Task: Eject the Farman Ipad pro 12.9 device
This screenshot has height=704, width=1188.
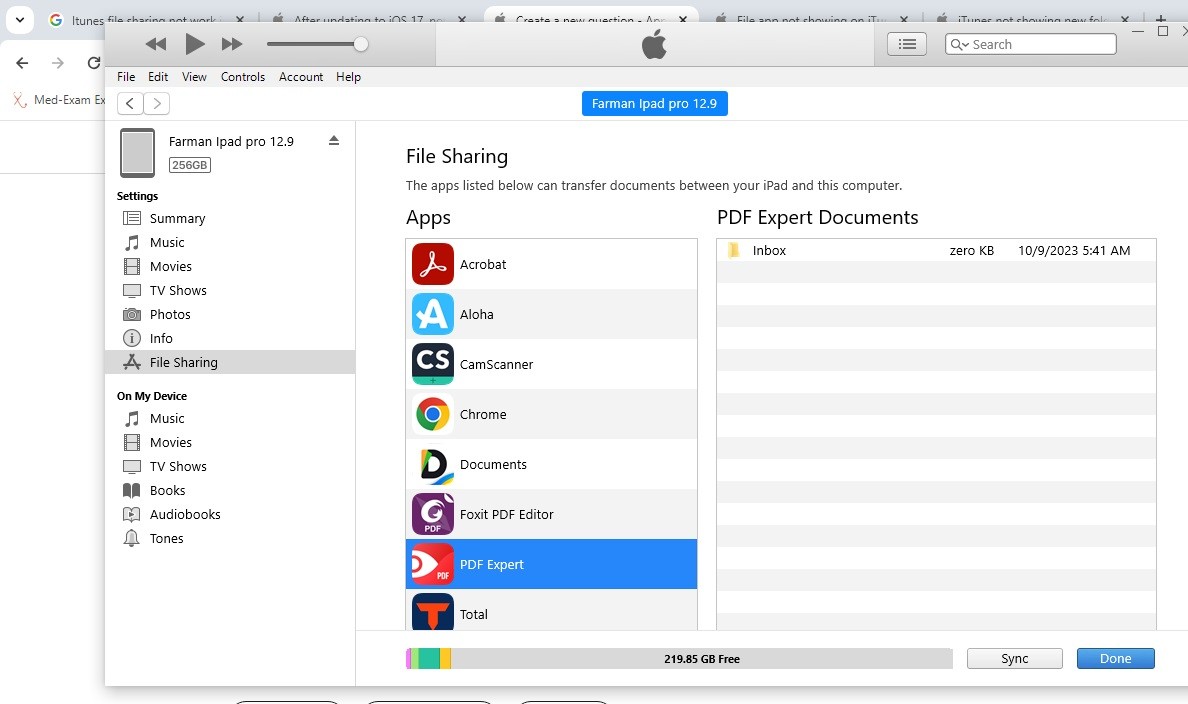Action: tap(334, 141)
